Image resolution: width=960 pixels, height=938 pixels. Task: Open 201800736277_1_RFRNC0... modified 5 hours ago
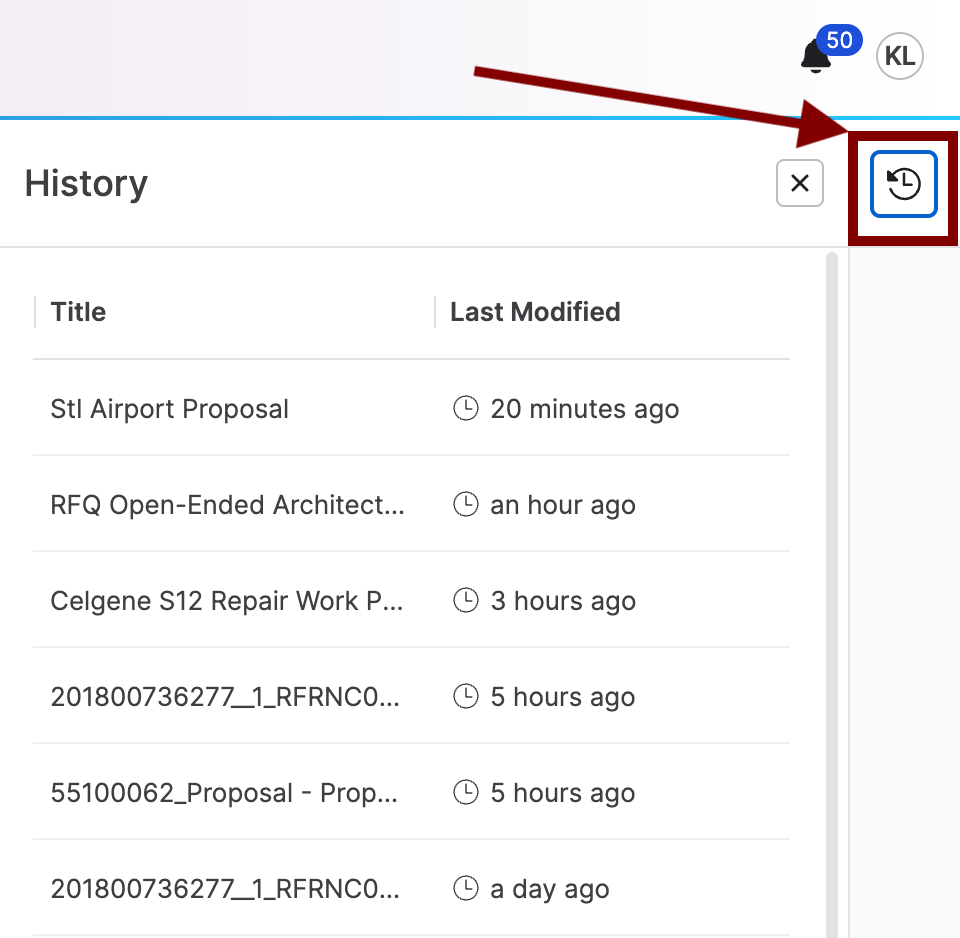point(225,697)
